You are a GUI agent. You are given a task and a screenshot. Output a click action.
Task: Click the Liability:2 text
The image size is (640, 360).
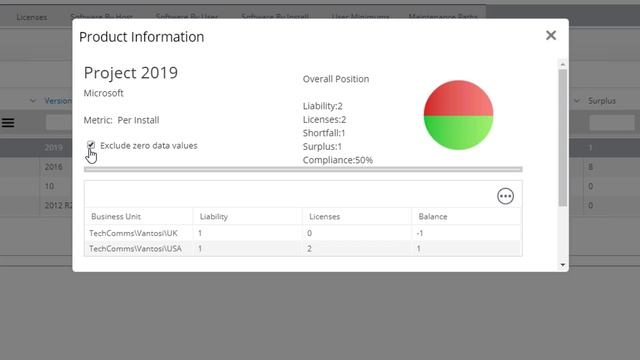tap(322, 106)
